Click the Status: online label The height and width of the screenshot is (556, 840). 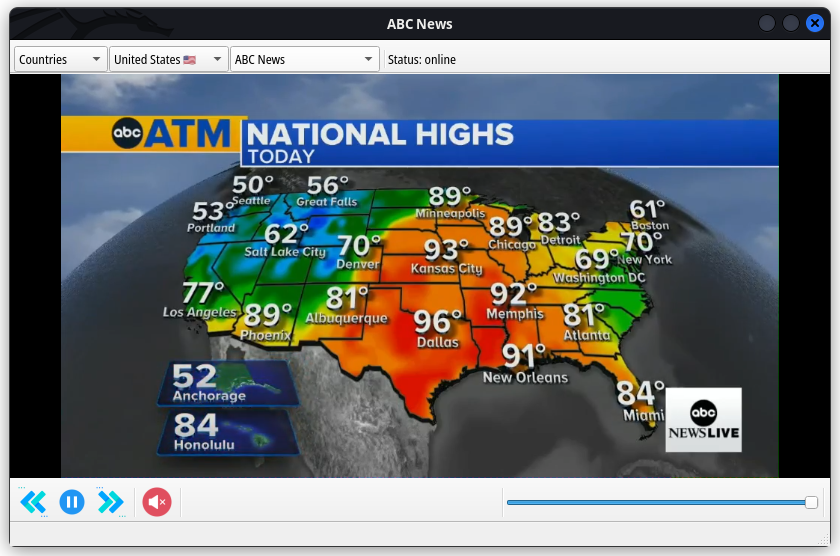[x=422, y=59]
